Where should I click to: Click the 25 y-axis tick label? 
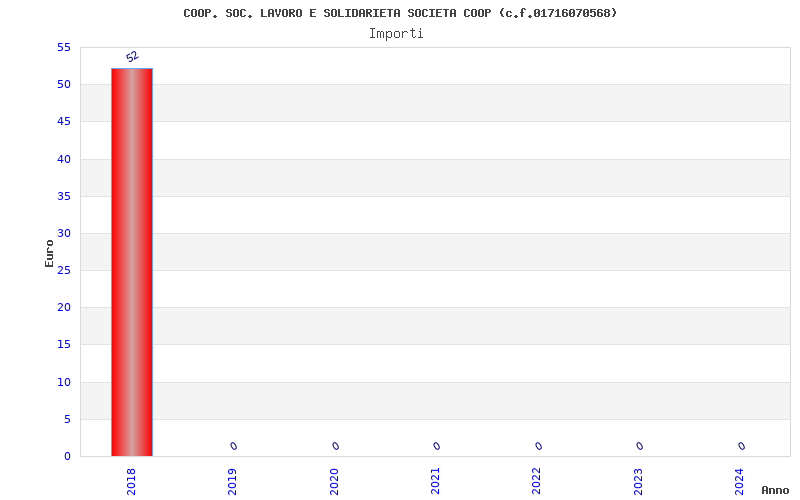[64, 270]
